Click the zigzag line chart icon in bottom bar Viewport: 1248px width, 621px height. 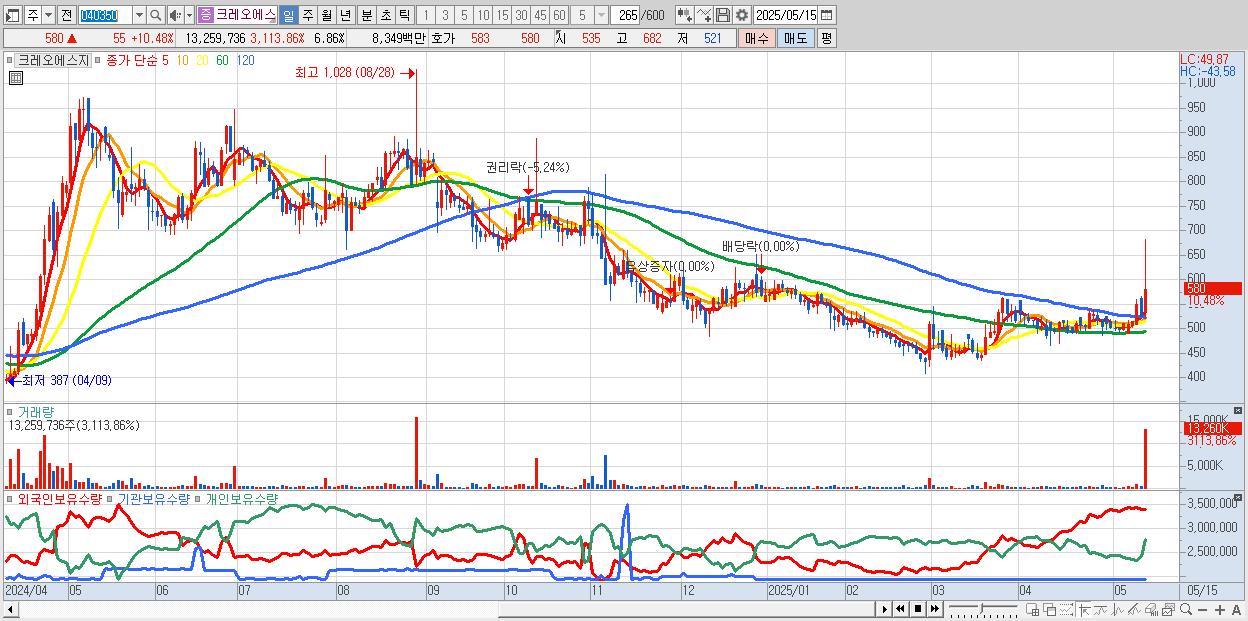1118,610
